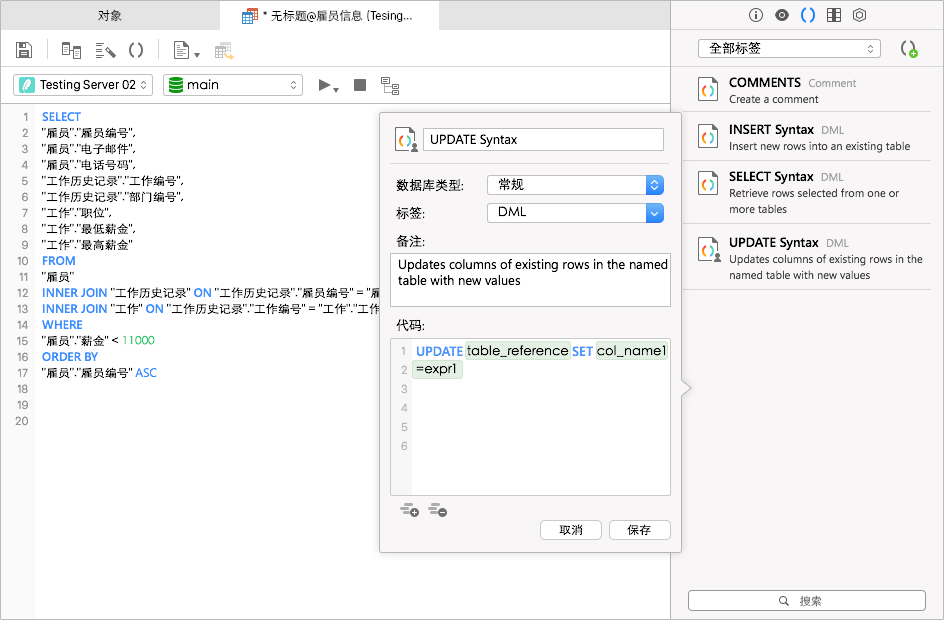944x620 pixels.
Task: Open the 标签 dropdown showing DML
Action: click(x=575, y=212)
